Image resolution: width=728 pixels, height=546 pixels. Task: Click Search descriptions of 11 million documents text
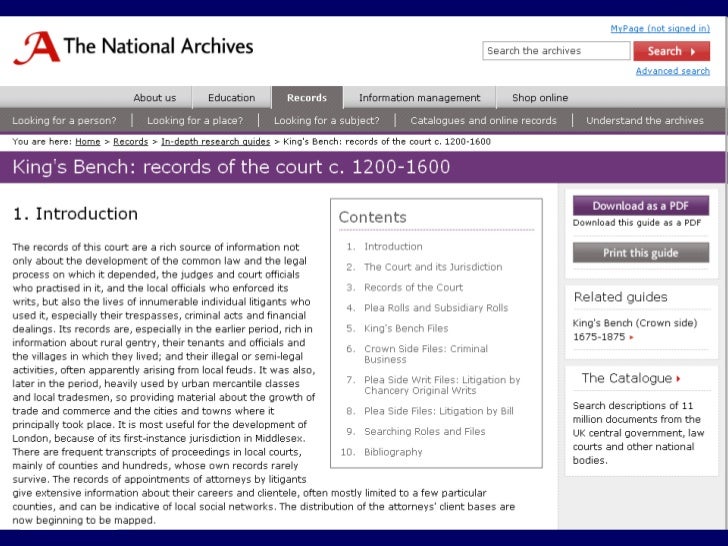pos(638,433)
